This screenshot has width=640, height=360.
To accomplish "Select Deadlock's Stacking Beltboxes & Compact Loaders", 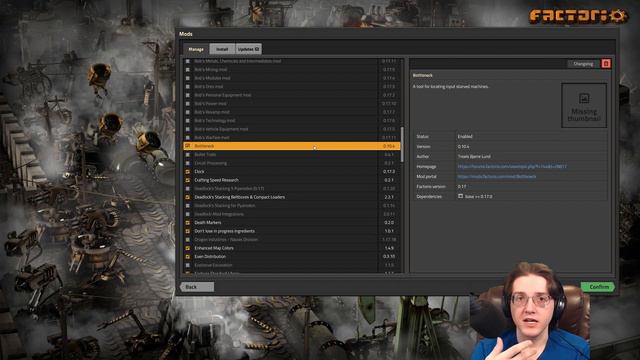I will point(291,197).
